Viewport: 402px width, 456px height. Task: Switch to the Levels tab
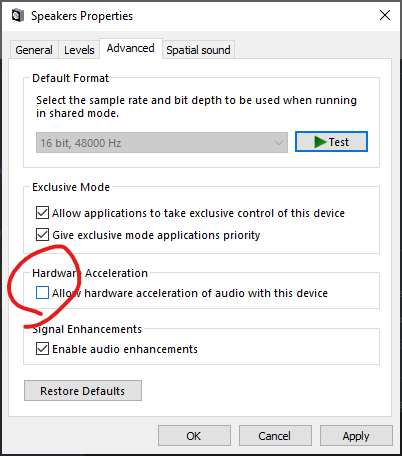point(79,50)
